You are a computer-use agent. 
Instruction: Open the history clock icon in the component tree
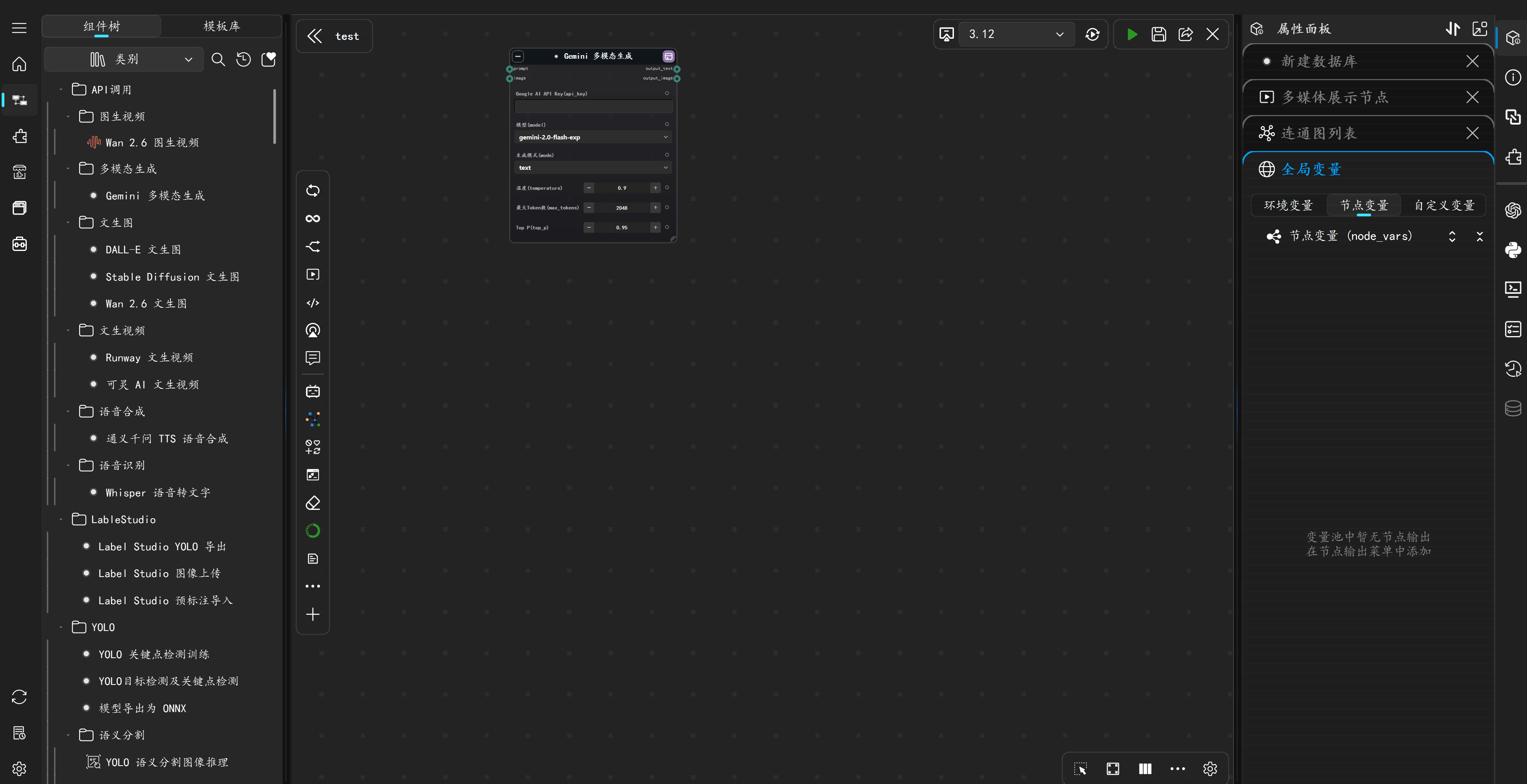[x=244, y=59]
